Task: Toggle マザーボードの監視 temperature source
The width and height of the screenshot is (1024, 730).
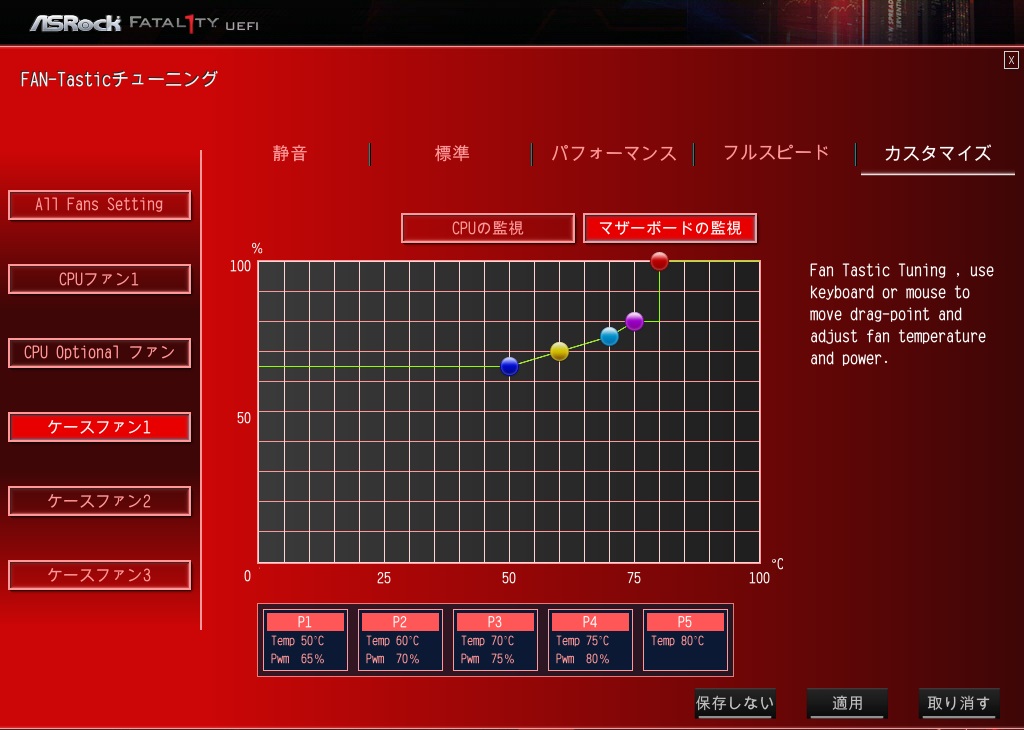Action: tap(670, 228)
